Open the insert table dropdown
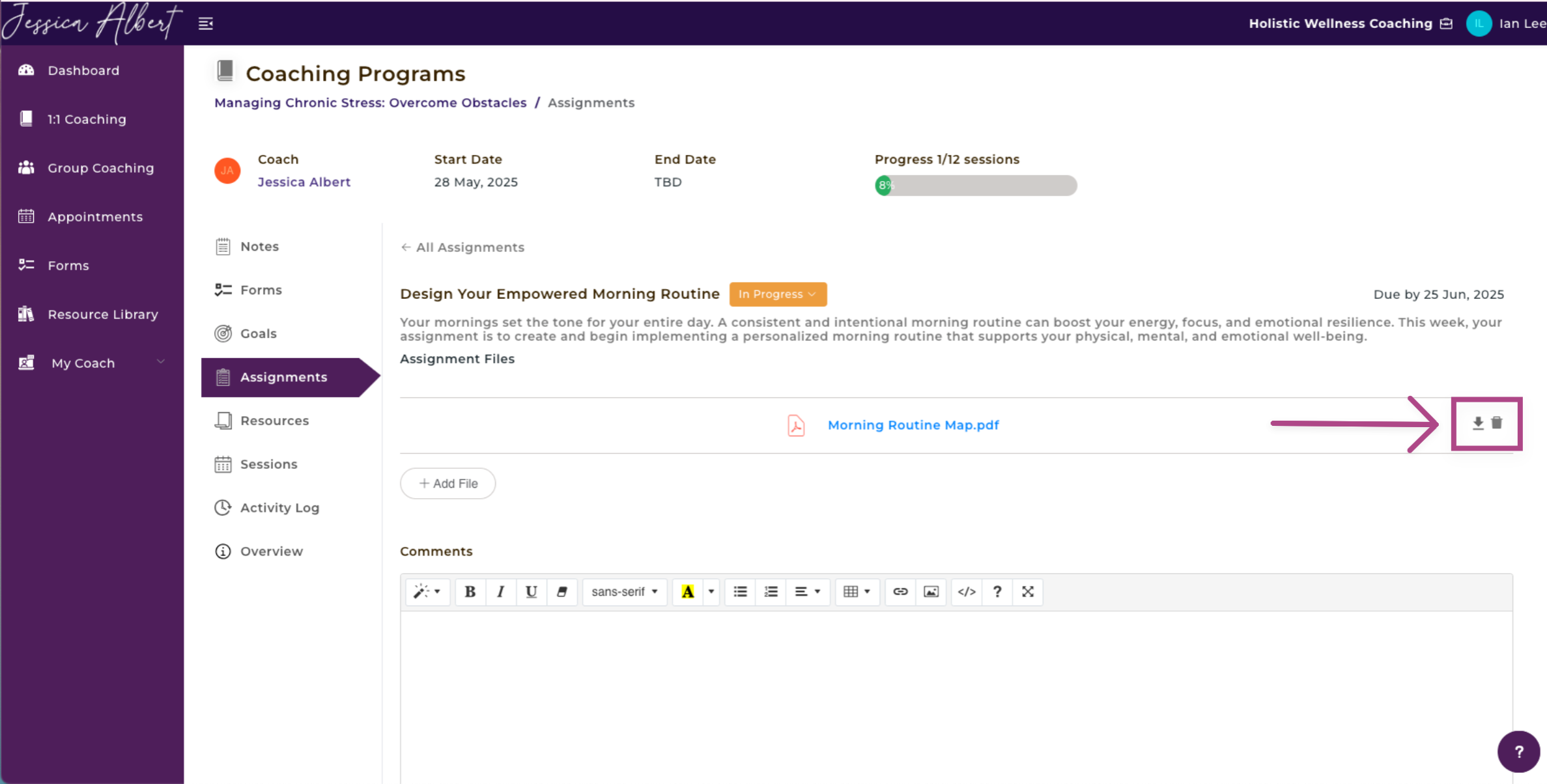The height and width of the screenshot is (784, 1547). (857, 592)
